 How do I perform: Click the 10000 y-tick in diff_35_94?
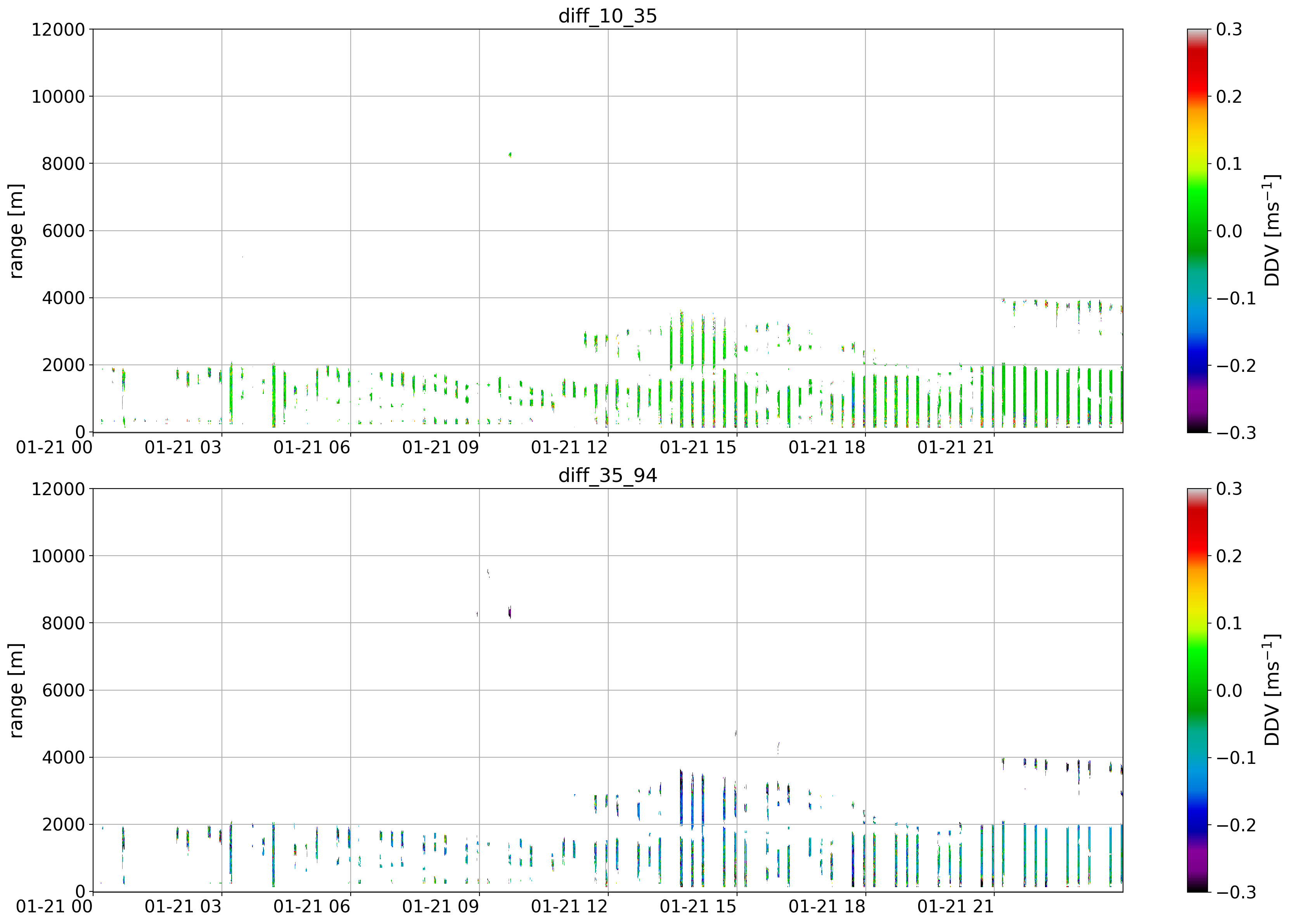(58, 556)
